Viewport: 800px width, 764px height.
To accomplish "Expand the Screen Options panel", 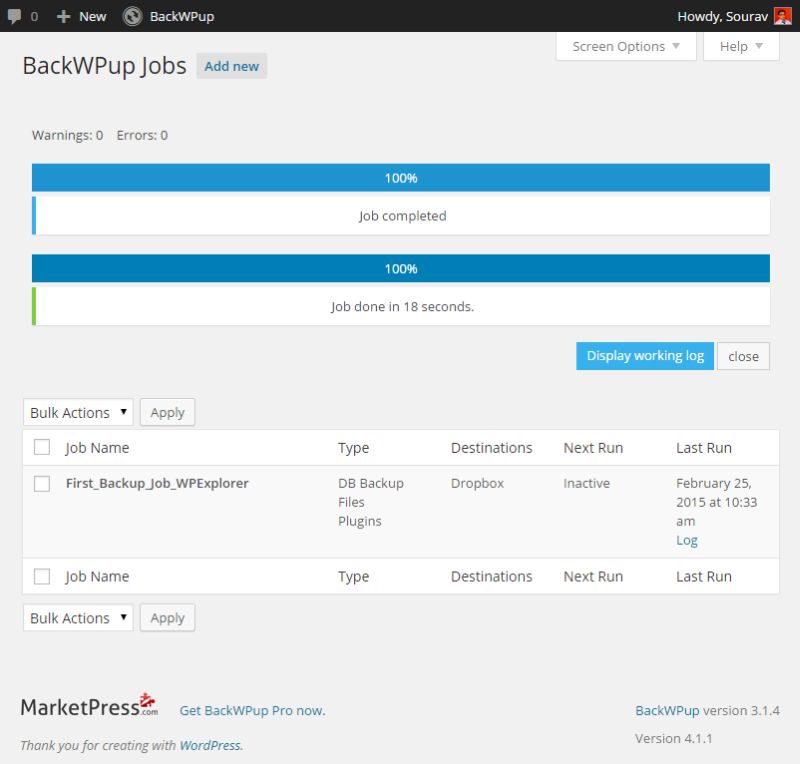I will [x=626, y=46].
